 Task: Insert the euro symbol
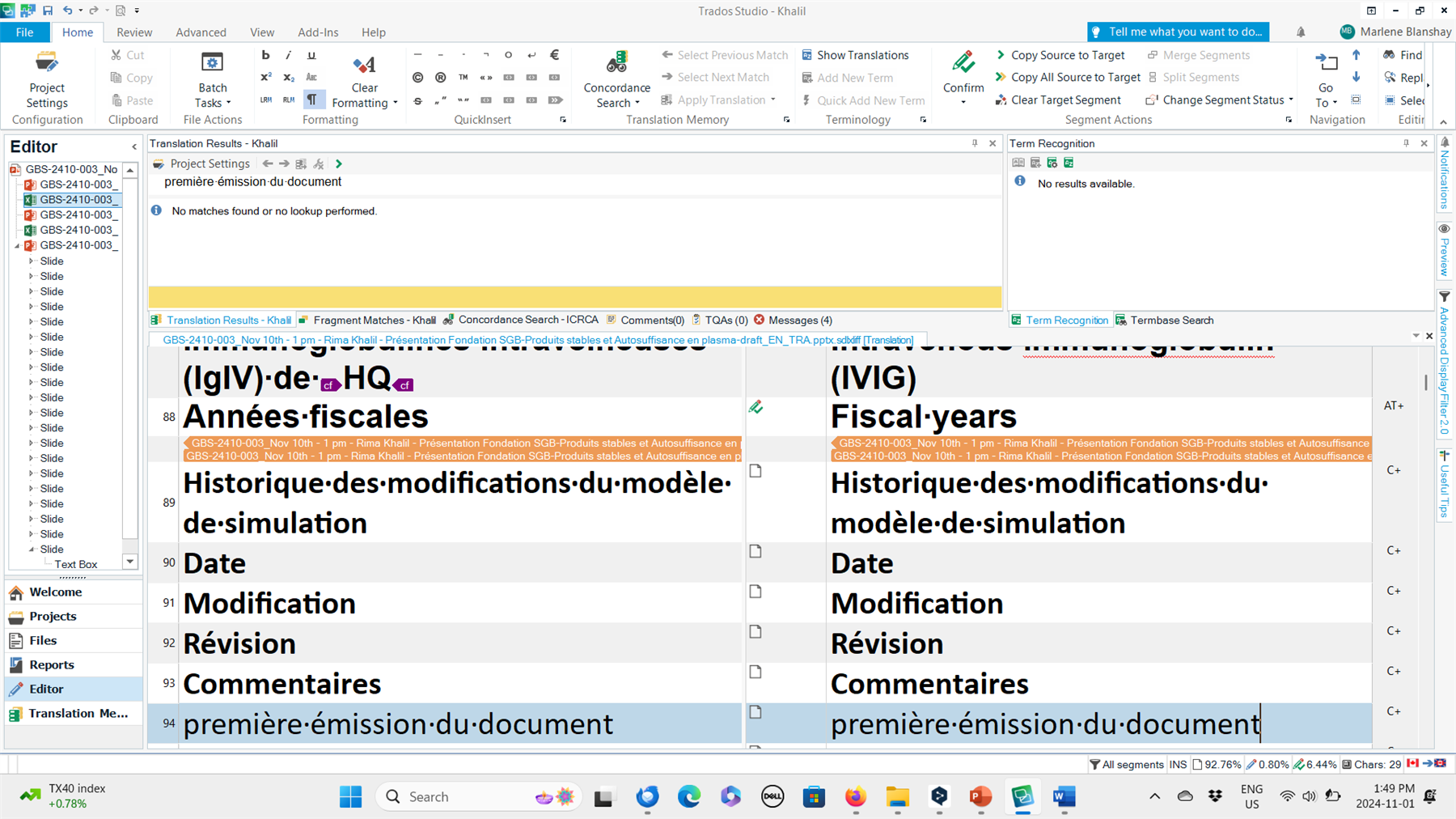tap(554, 55)
